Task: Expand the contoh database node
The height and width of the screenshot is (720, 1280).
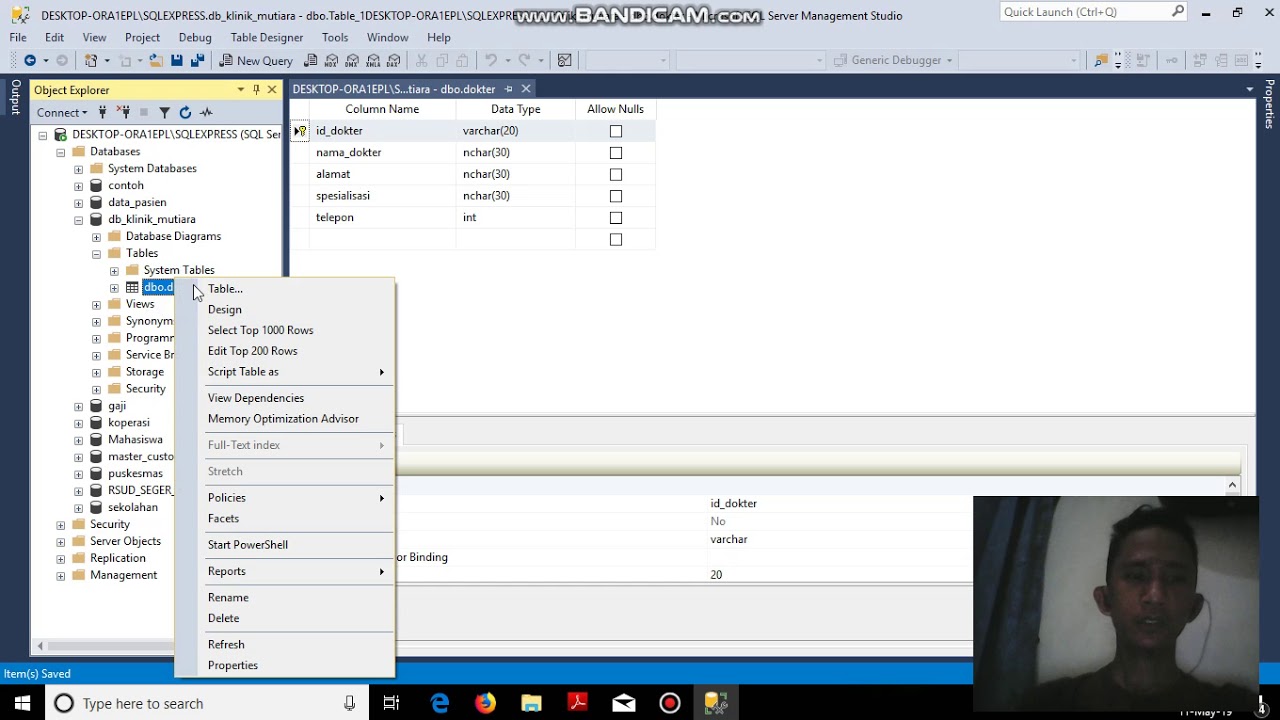Action: point(79,186)
